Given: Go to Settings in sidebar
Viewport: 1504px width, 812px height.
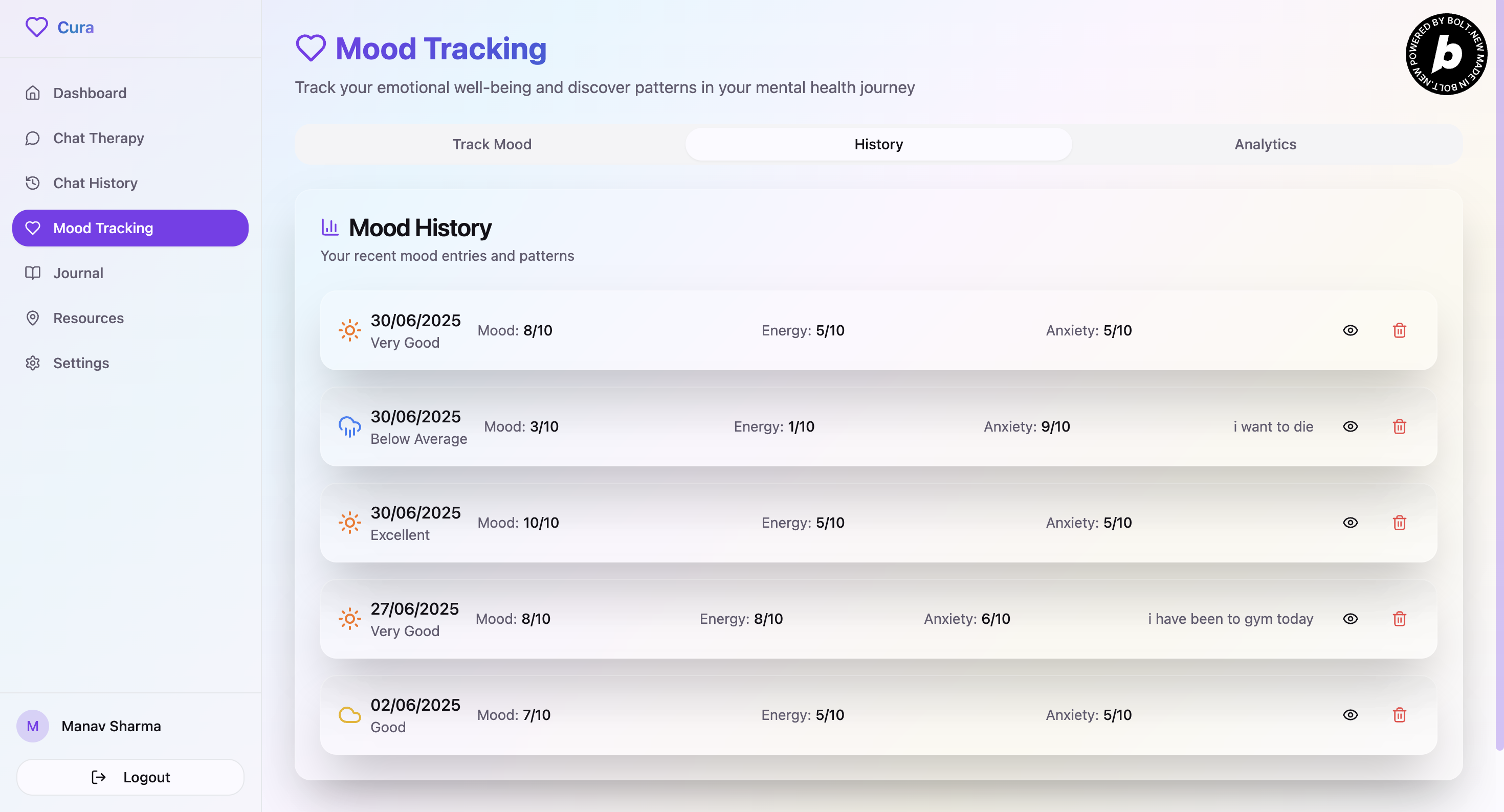Looking at the screenshot, I should coord(81,363).
